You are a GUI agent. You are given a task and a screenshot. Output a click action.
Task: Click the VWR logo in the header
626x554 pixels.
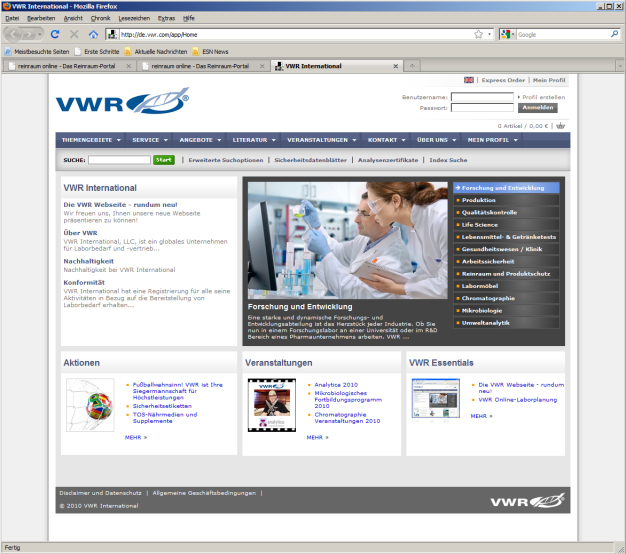coord(123,101)
